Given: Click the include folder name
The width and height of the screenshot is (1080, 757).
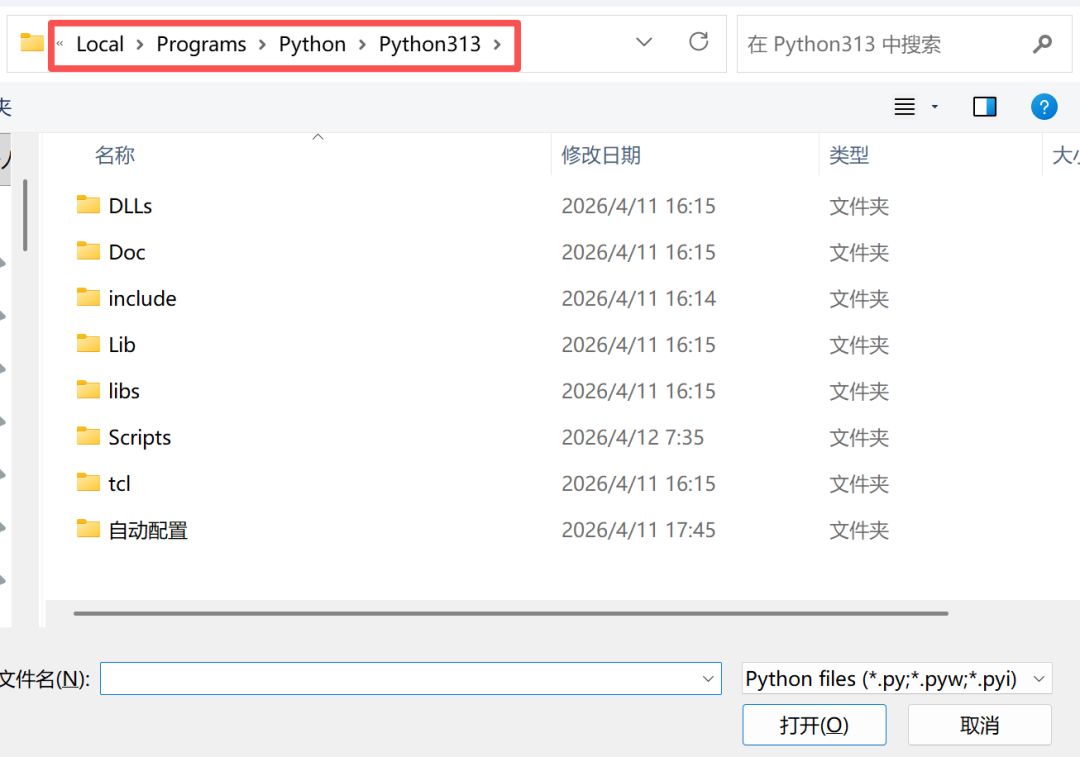Looking at the screenshot, I should tap(142, 298).
